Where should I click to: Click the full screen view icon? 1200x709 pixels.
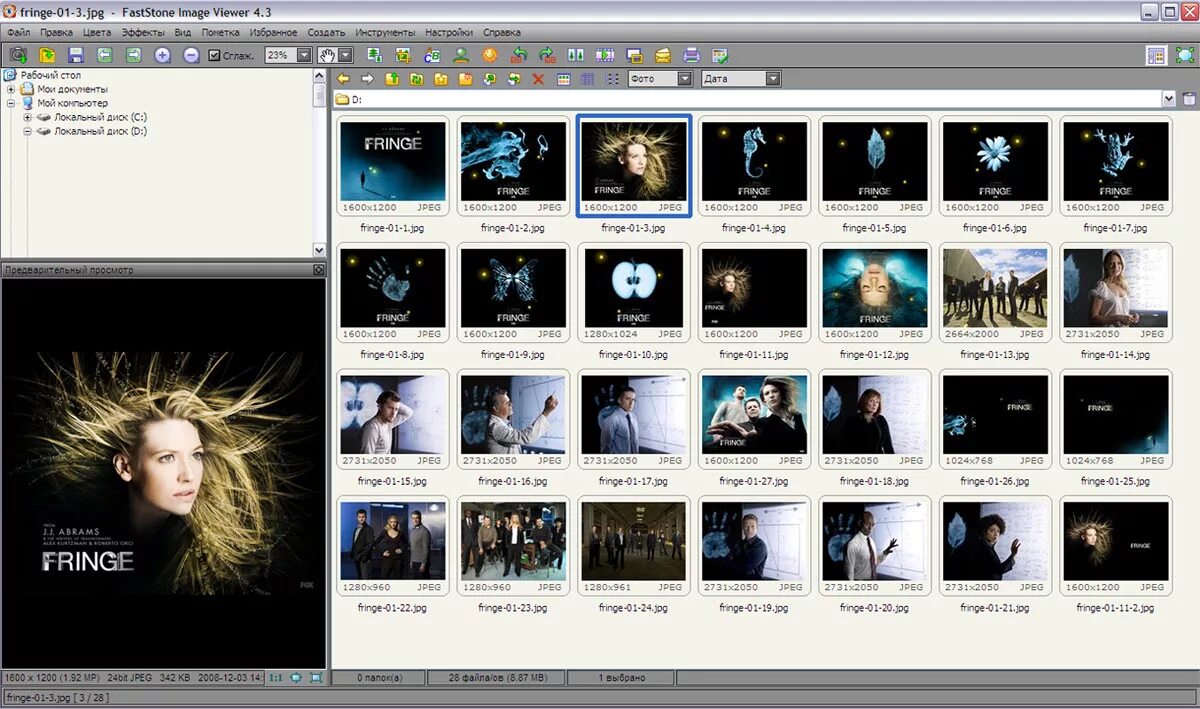pyautogui.click(x=1186, y=55)
